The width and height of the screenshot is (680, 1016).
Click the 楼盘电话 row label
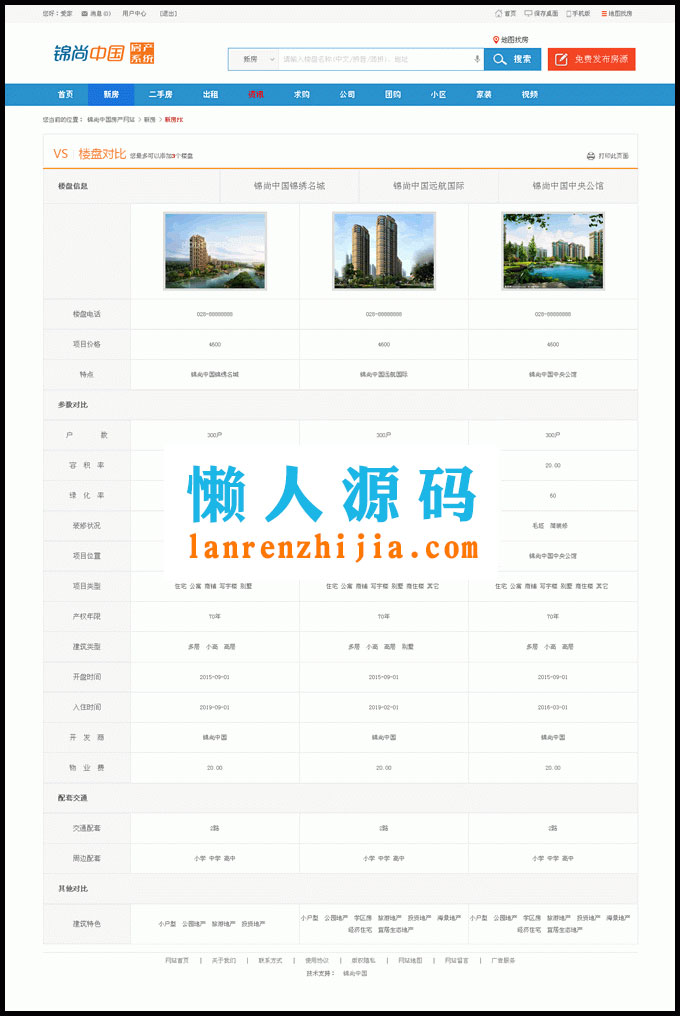point(87,314)
